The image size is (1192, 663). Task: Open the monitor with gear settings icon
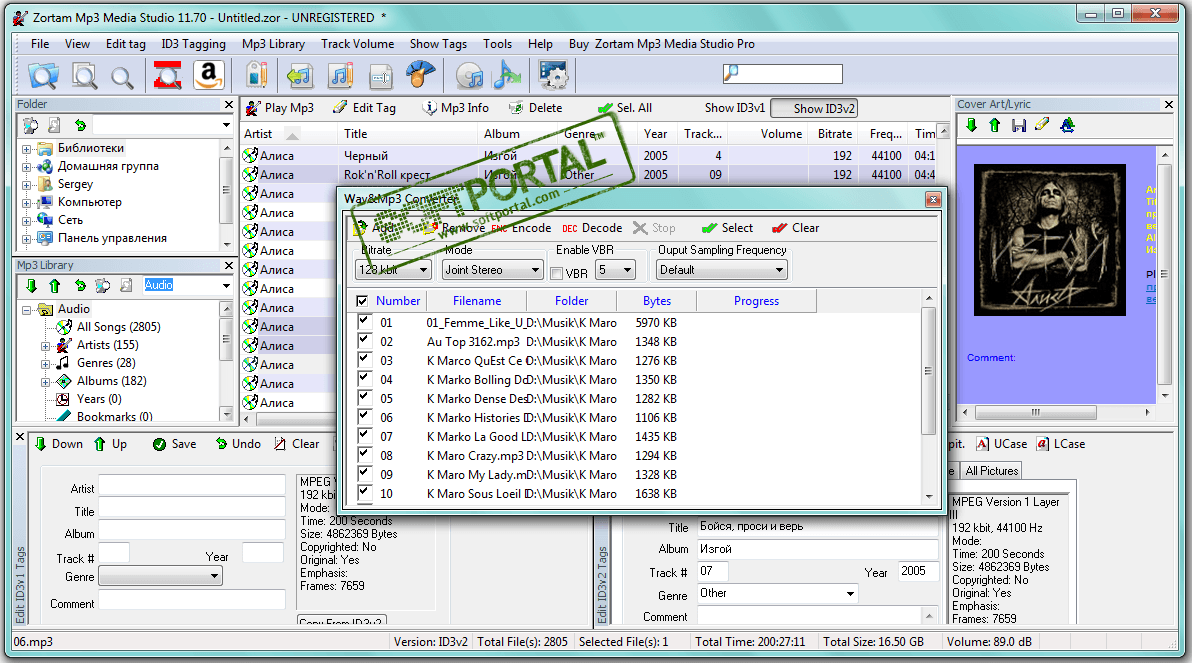point(553,75)
